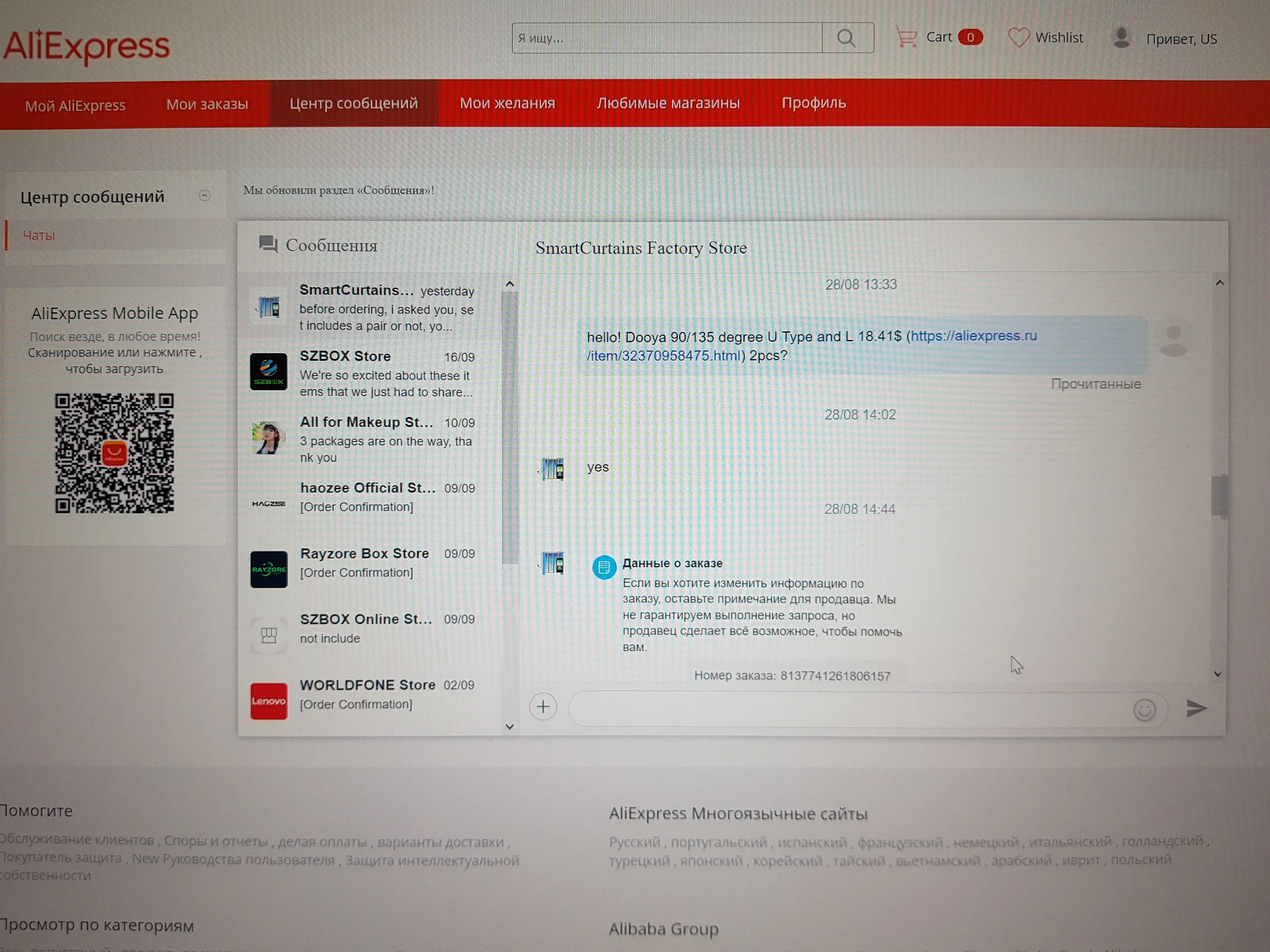Screen dimensions: 1270x952
Task: Open the emoji smiley picker
Action: 1144,710
